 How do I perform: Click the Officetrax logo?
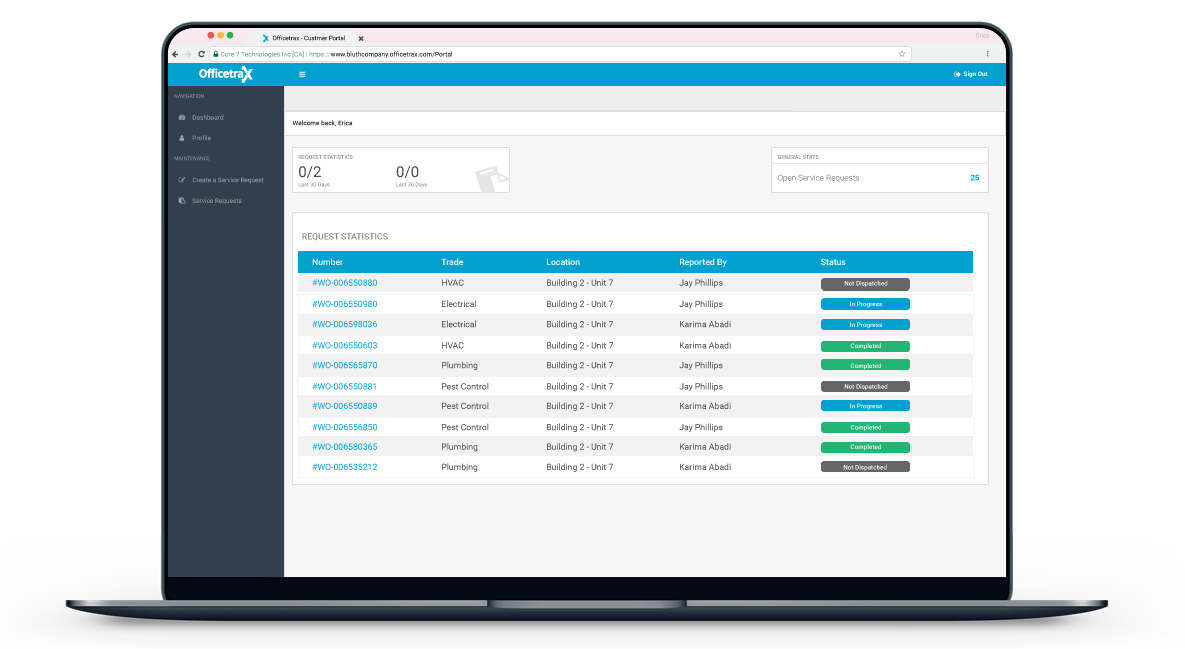pyautogui.click(x=226, y=74)
